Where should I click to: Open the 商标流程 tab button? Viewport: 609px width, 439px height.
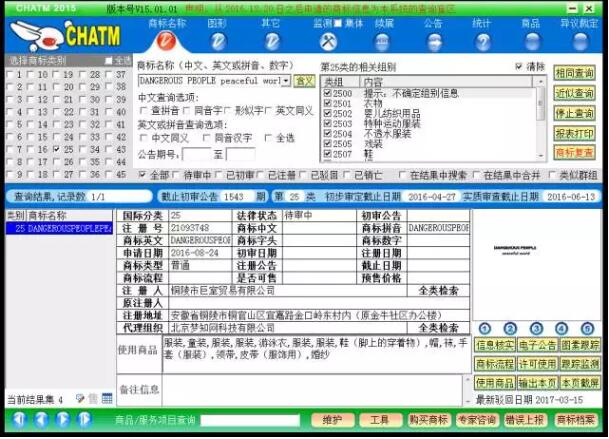click(x=495, y=364)
